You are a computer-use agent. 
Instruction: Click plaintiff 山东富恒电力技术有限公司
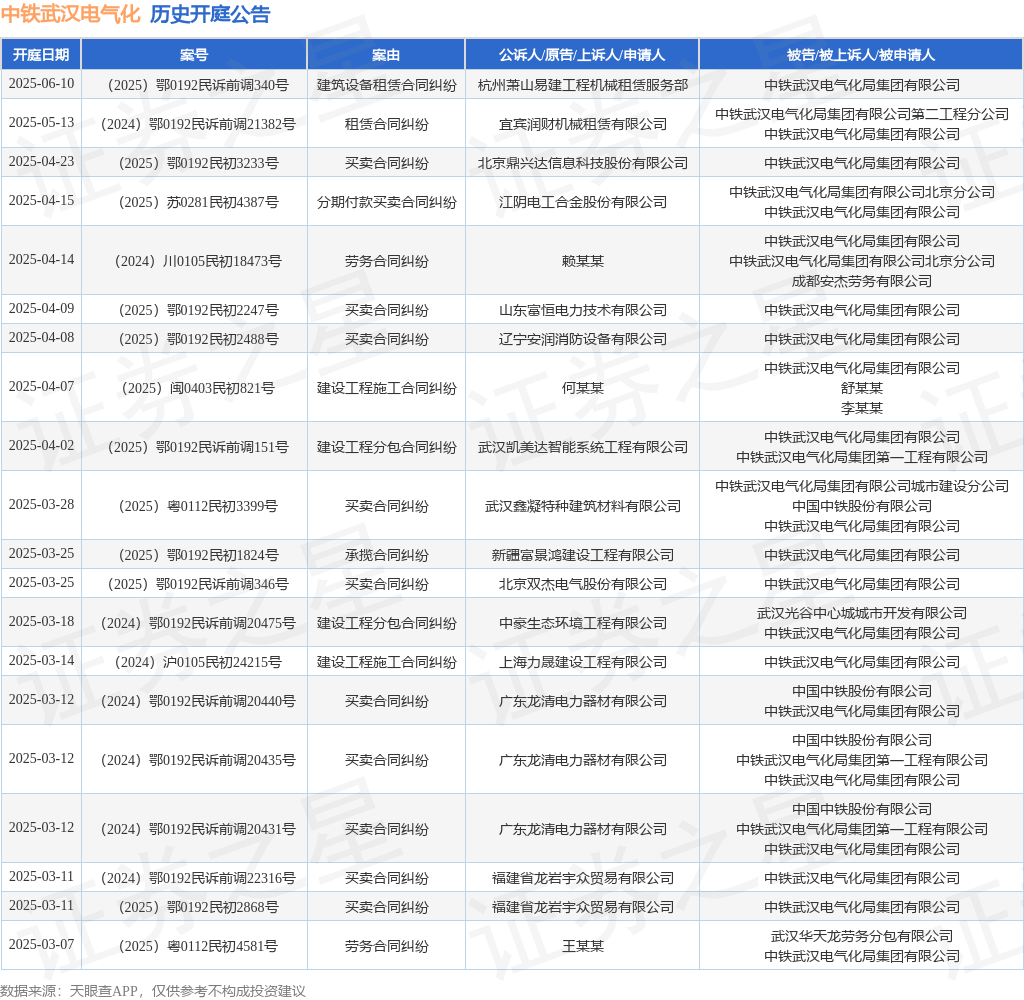click(583, 310)
